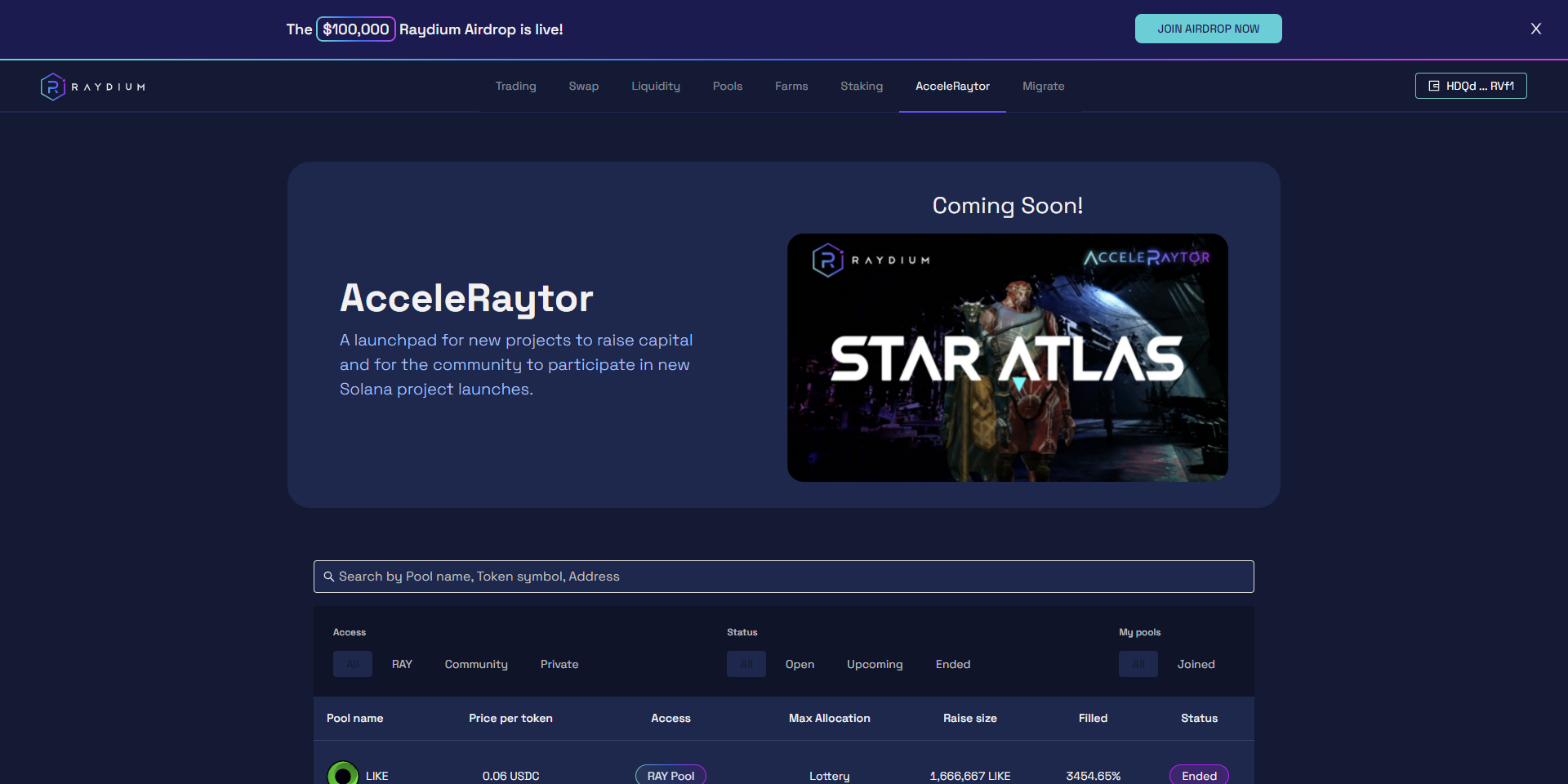Image resolution: width=1568 pixels, height=784 pixels.
Task: Select the AcceleRaytor tab
Action: (x=952, y=86)
